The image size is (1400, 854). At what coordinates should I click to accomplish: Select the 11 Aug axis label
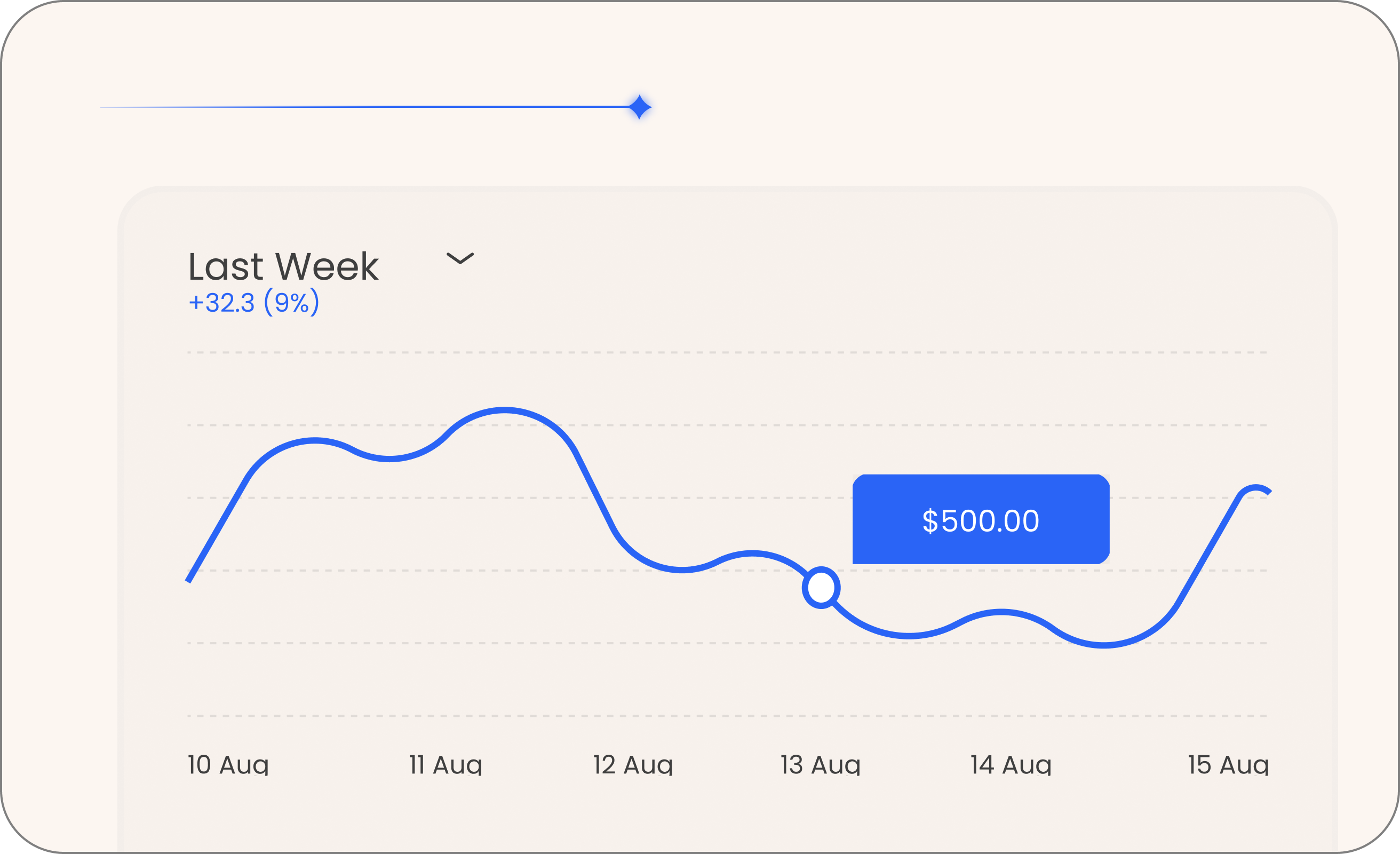tap(444, 765)
